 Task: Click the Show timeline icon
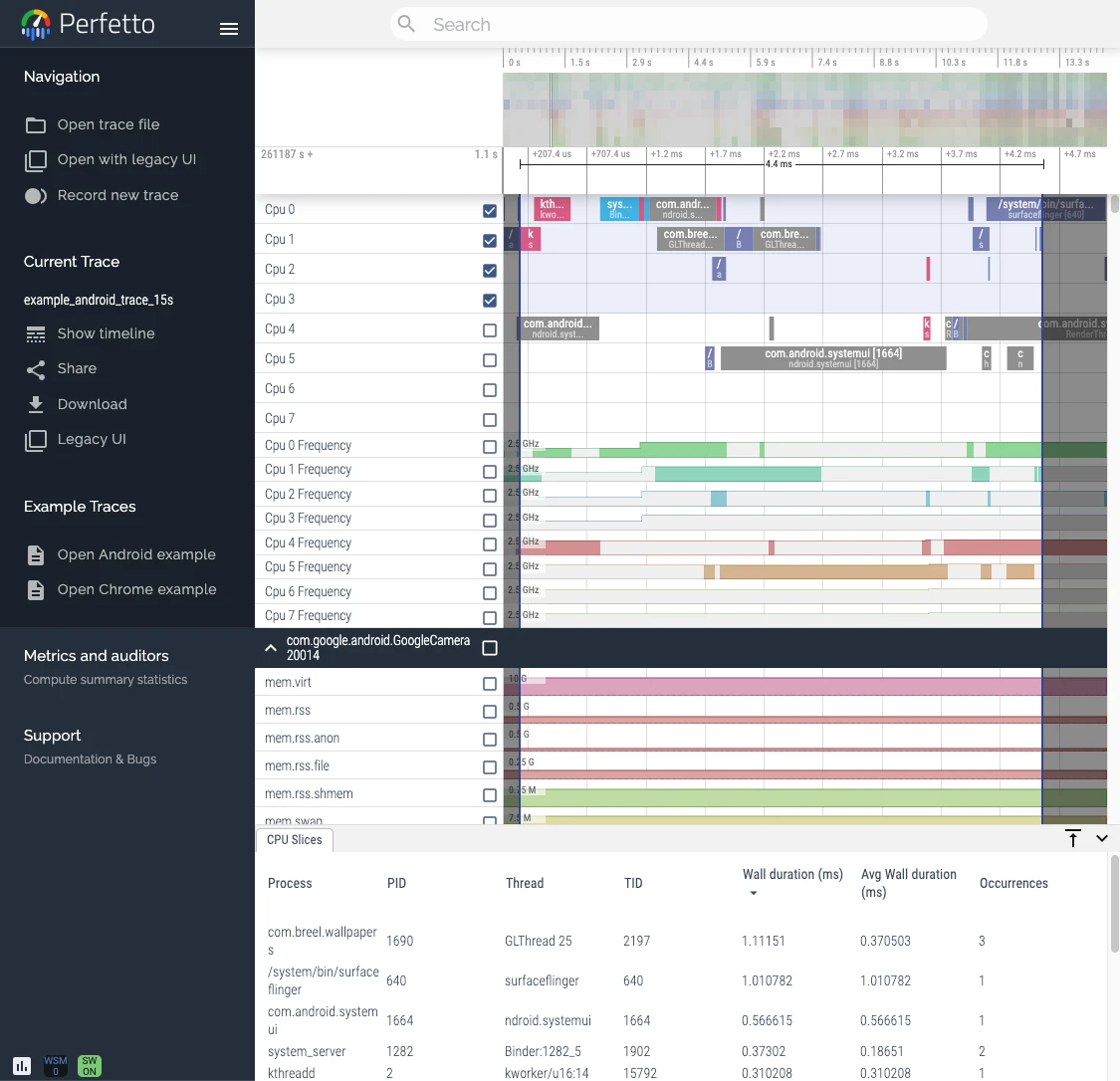tap(36, 334)
